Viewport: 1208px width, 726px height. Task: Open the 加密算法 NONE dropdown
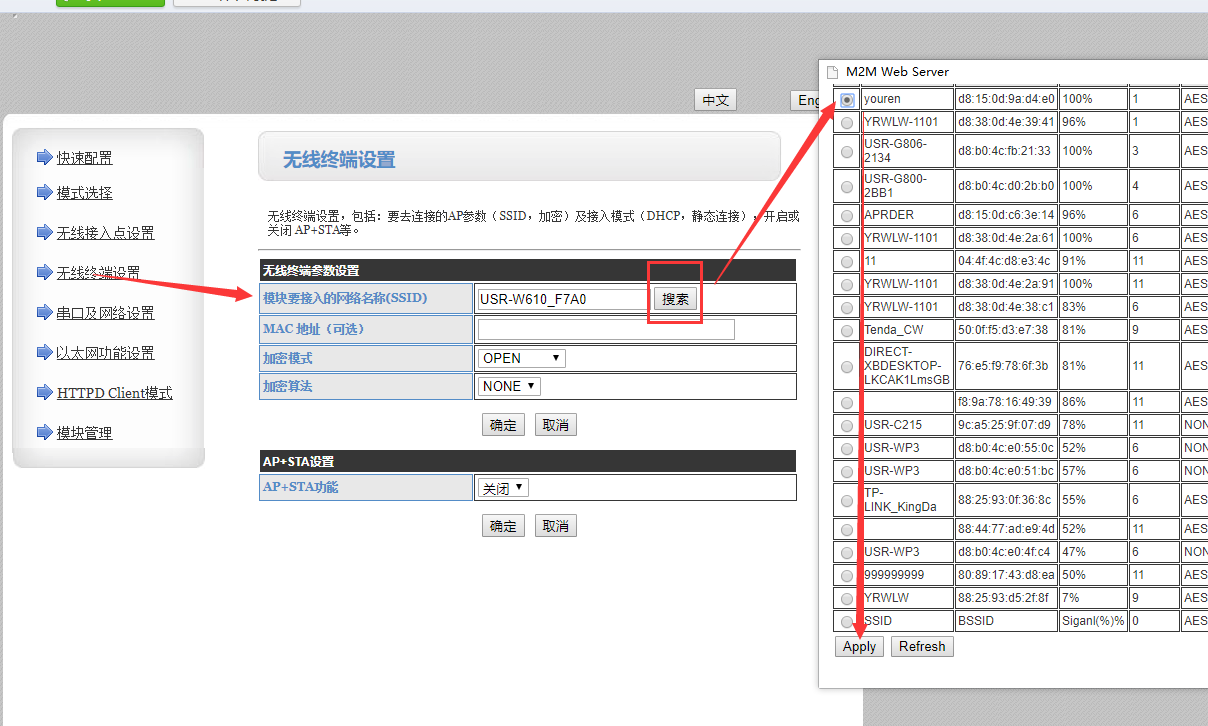tap(509, 386)
